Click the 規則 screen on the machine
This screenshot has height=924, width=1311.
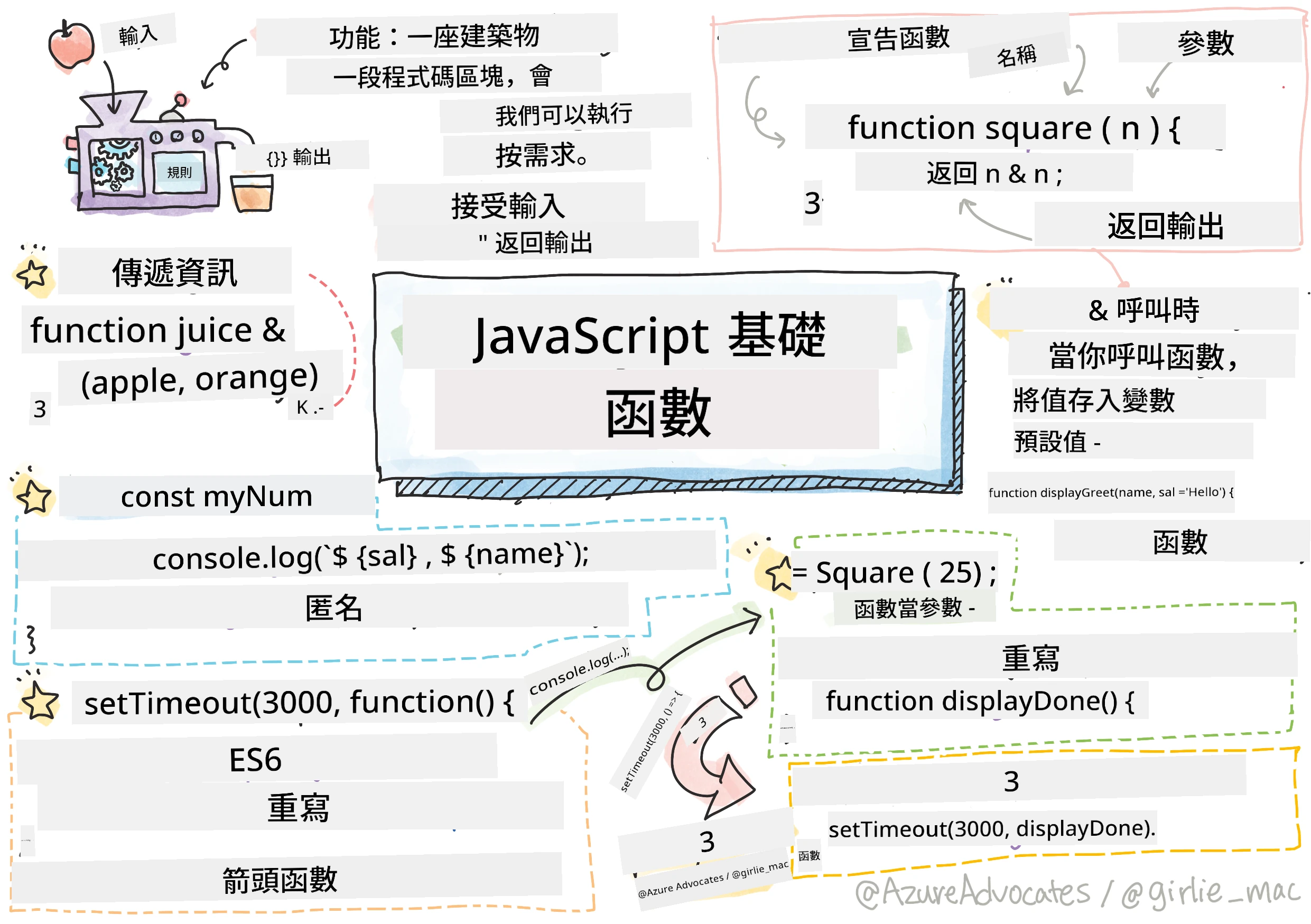(x=179, y=172)
